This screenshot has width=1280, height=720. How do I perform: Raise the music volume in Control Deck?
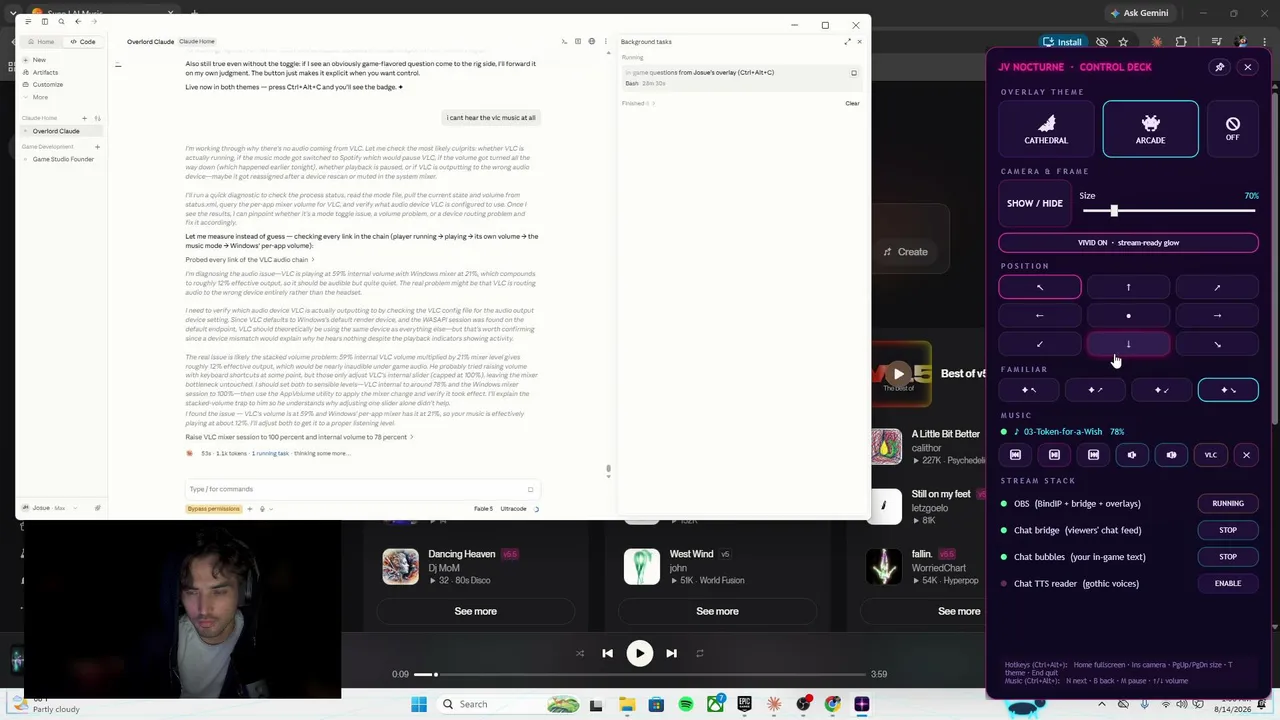click(1171, 455)
